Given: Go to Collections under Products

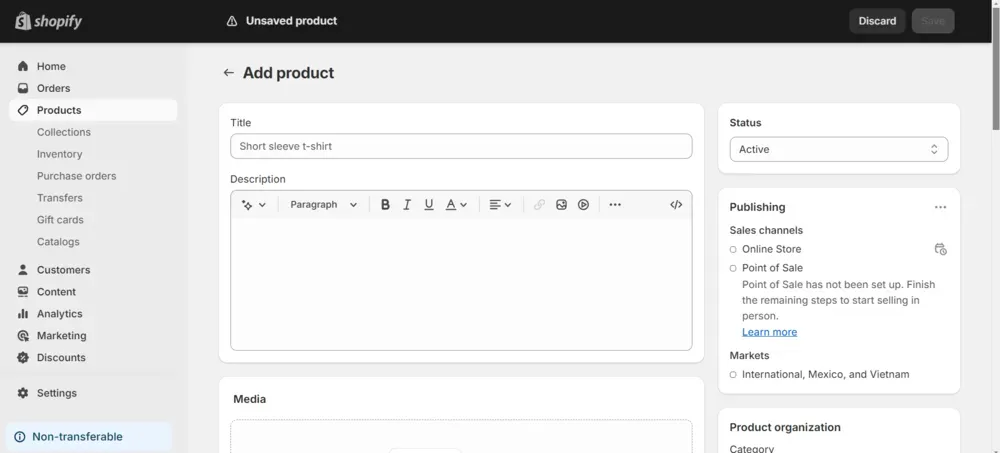Looking at the screenshot, I should (64, 132).
